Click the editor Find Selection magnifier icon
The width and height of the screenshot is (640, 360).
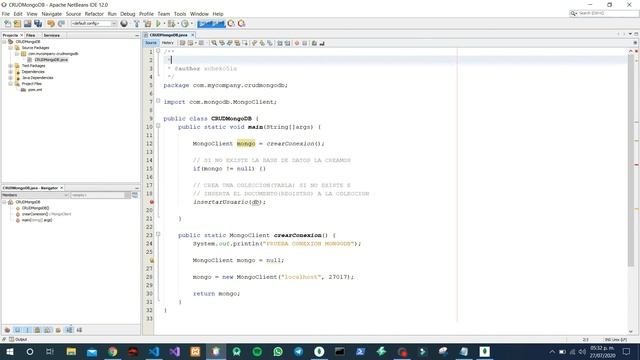[214, 43]
